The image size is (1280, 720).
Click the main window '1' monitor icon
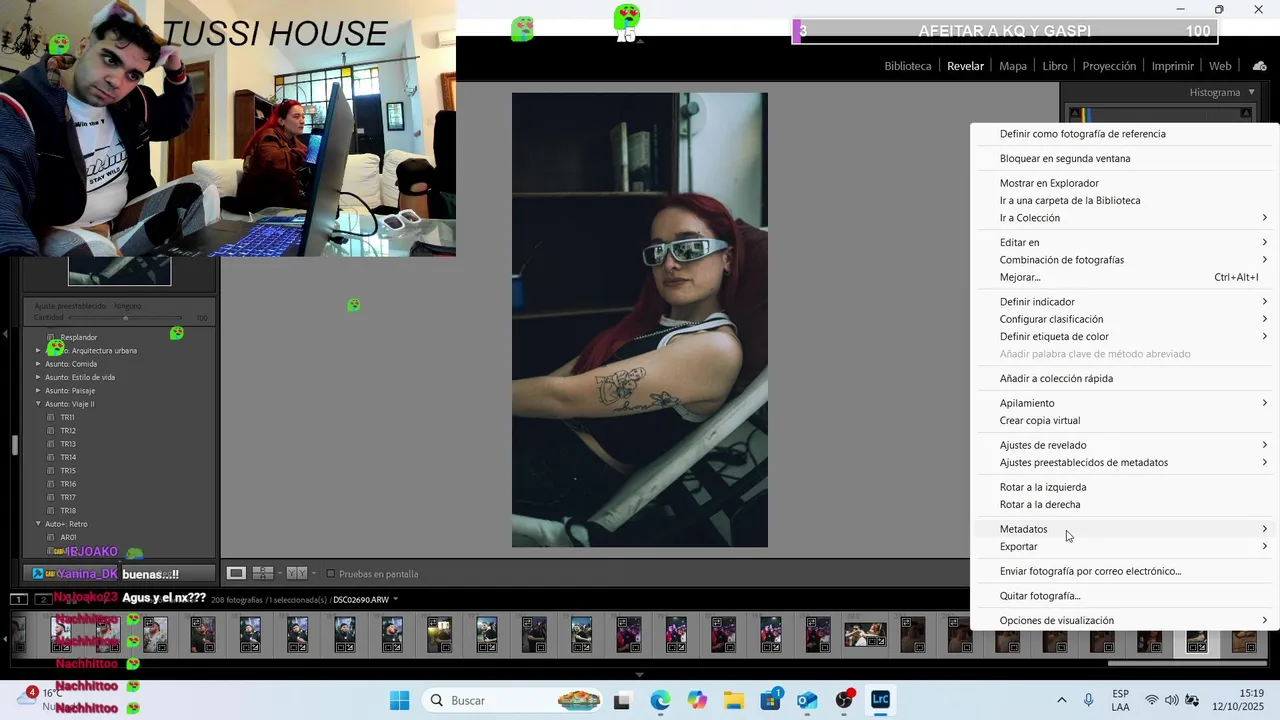[x=18, y=599]
